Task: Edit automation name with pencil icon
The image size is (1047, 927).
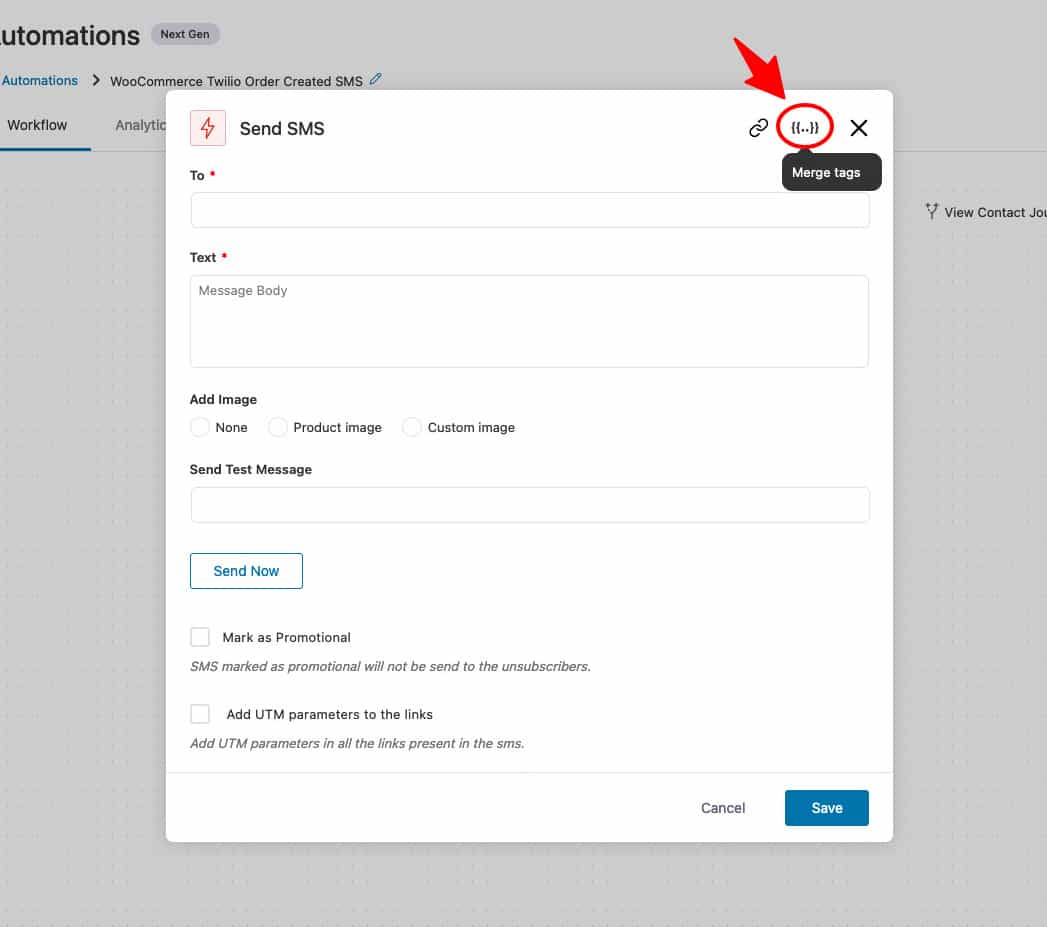Action: (376, 79)
